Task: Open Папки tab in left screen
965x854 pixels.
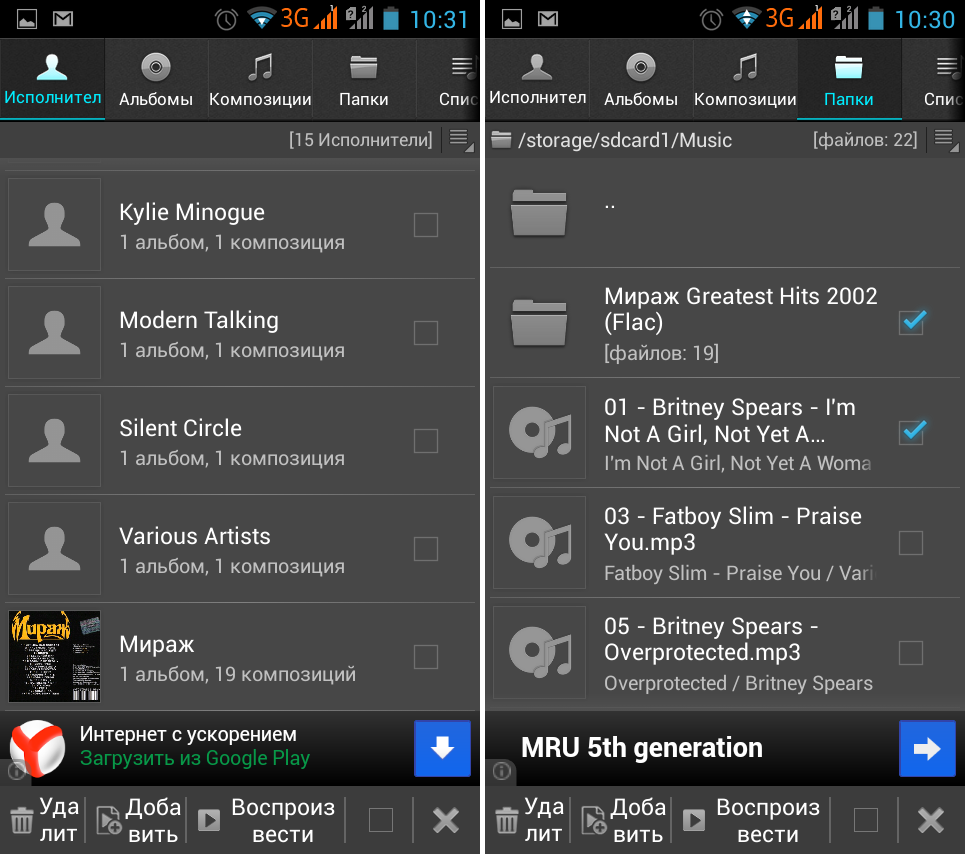Action: (x=364, y=79)
